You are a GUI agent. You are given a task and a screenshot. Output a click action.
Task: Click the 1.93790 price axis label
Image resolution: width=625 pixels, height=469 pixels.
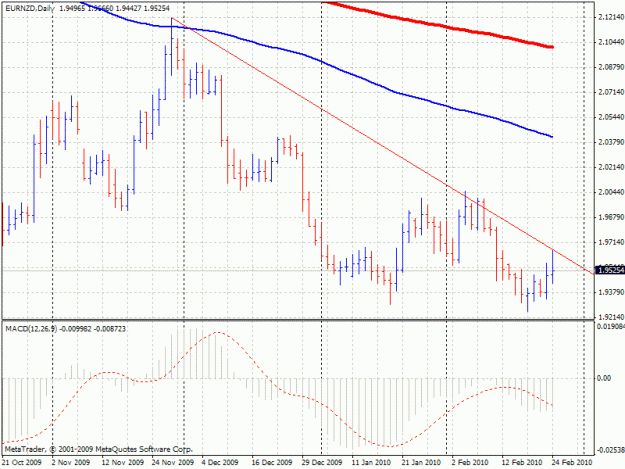pyautogui.click(x=611, y=292)
